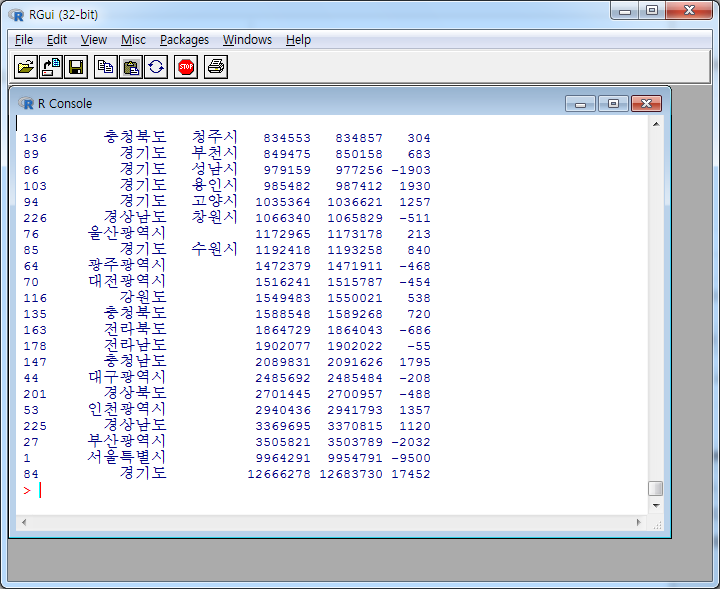Viewport: 720px width, 589px height.
Task: Open the Edit menu
Action: click(57, 40)
